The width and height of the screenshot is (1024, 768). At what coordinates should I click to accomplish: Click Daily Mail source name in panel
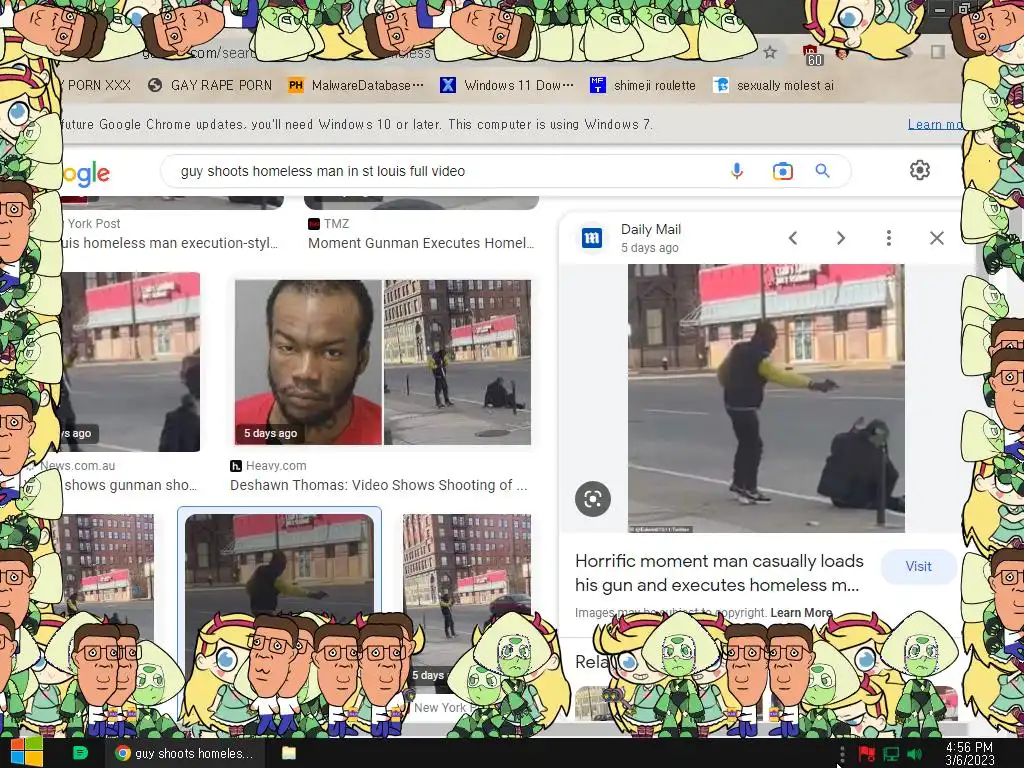coord(650,229)
